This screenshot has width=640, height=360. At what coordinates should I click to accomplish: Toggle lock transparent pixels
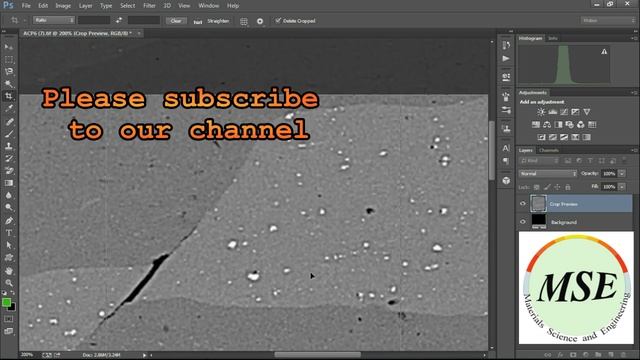coord(537,187)
